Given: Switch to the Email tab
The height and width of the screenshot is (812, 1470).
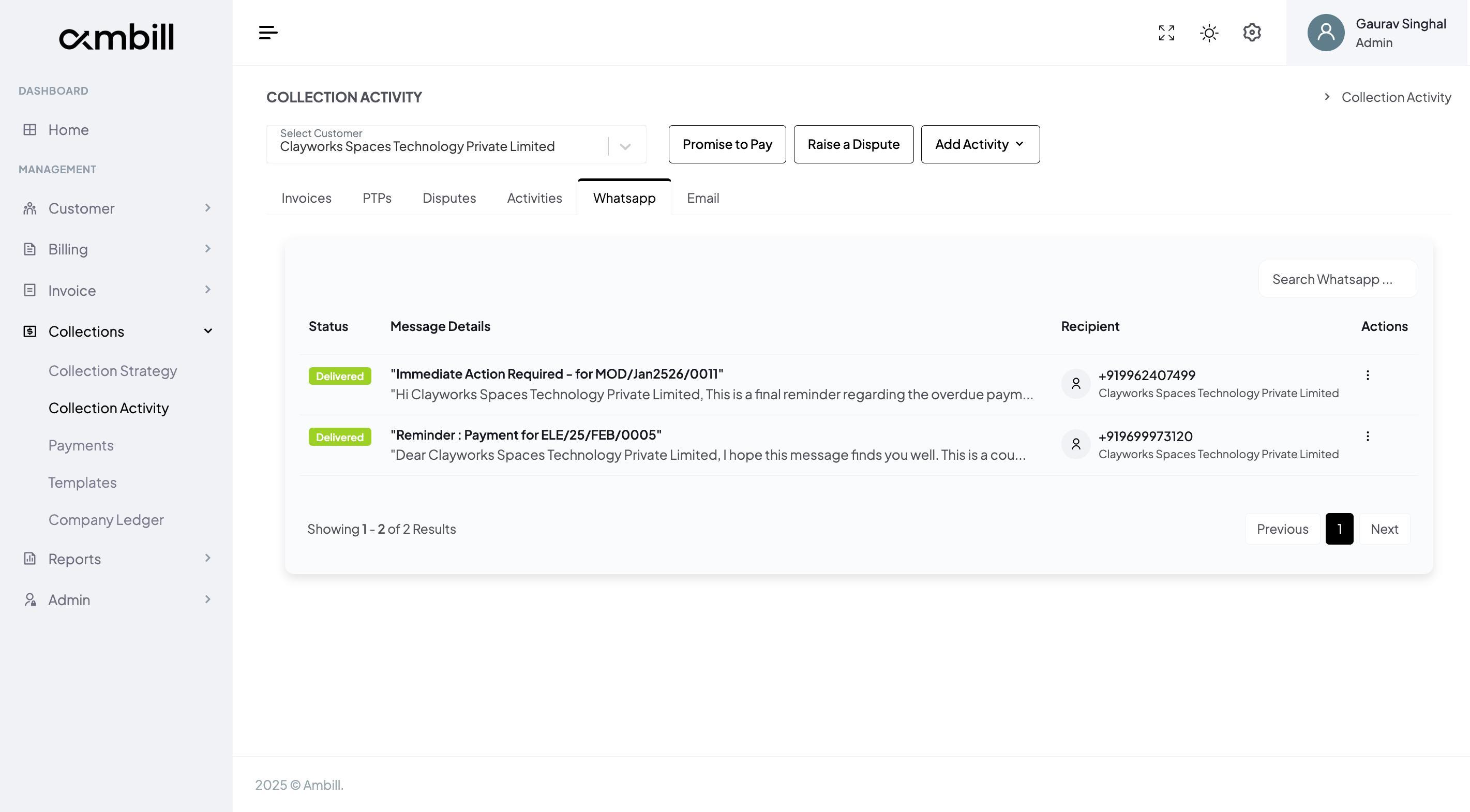Looking at the screenshot, I should 702,198.
